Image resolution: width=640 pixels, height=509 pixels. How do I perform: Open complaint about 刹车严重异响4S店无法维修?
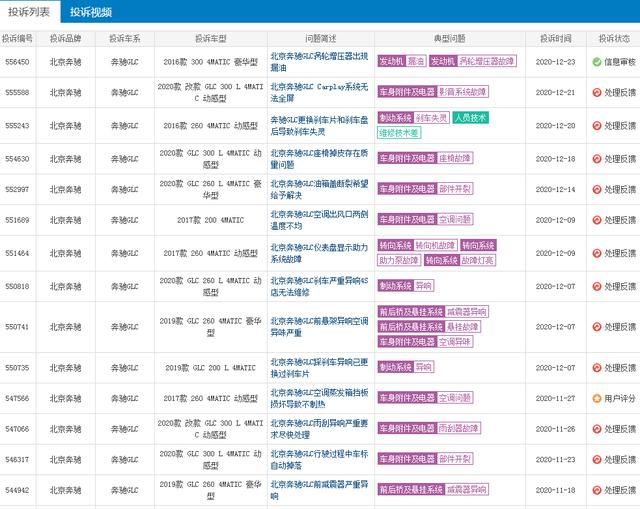[319, 287]
